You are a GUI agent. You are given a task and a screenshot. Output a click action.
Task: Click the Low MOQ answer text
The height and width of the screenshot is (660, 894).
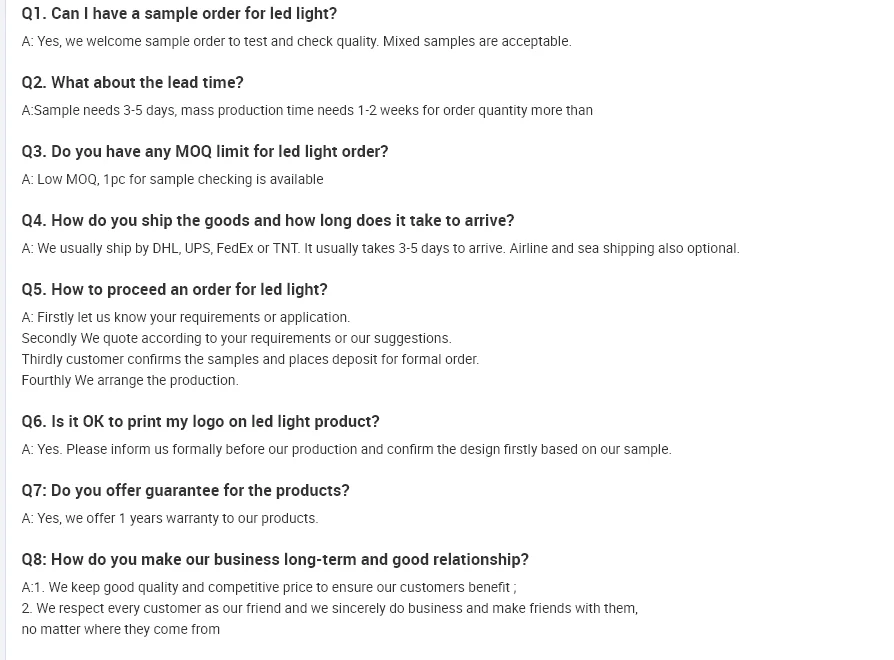172,179
